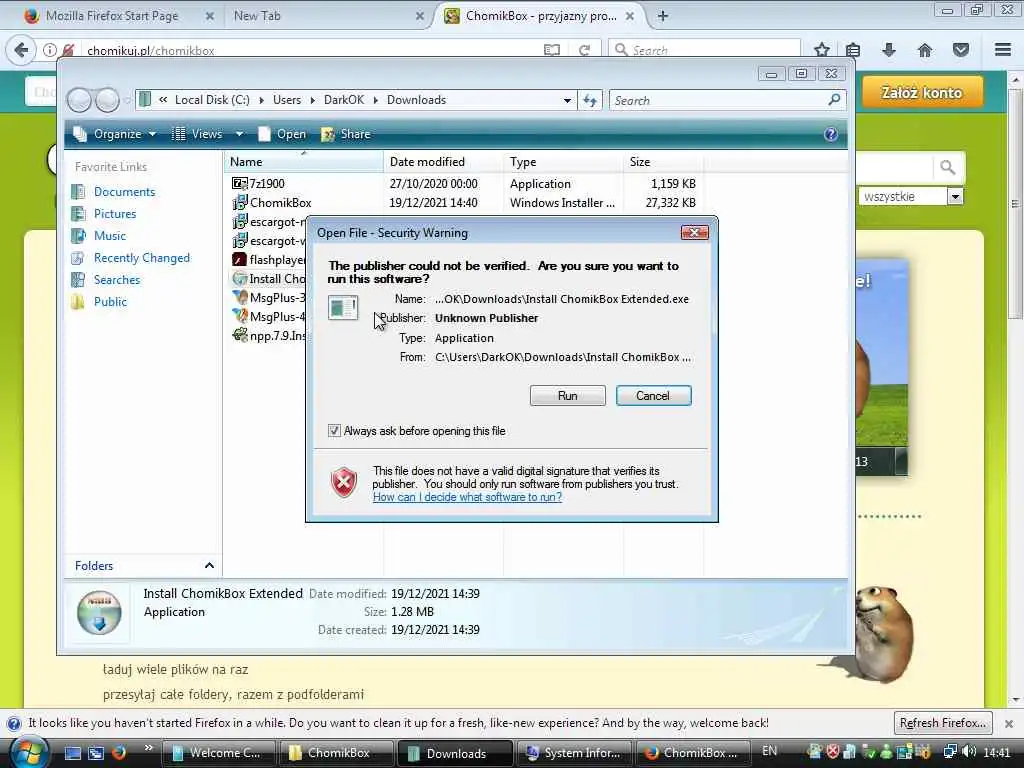1024x768 pixels.
Task: Click DarkOK breadcrumb segment
Action: pos(344,100)
